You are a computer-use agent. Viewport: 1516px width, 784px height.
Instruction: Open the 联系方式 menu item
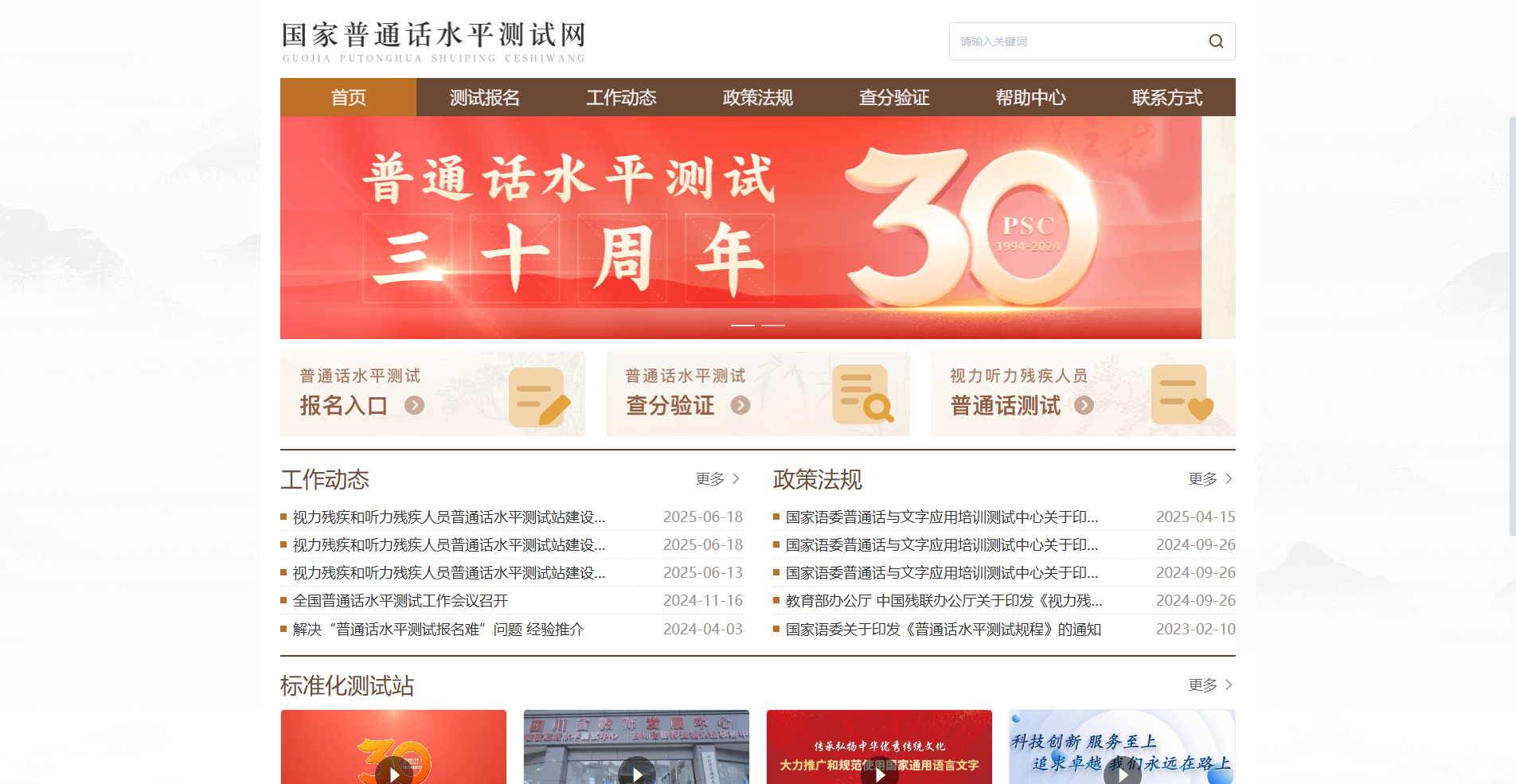(1166, 97)
